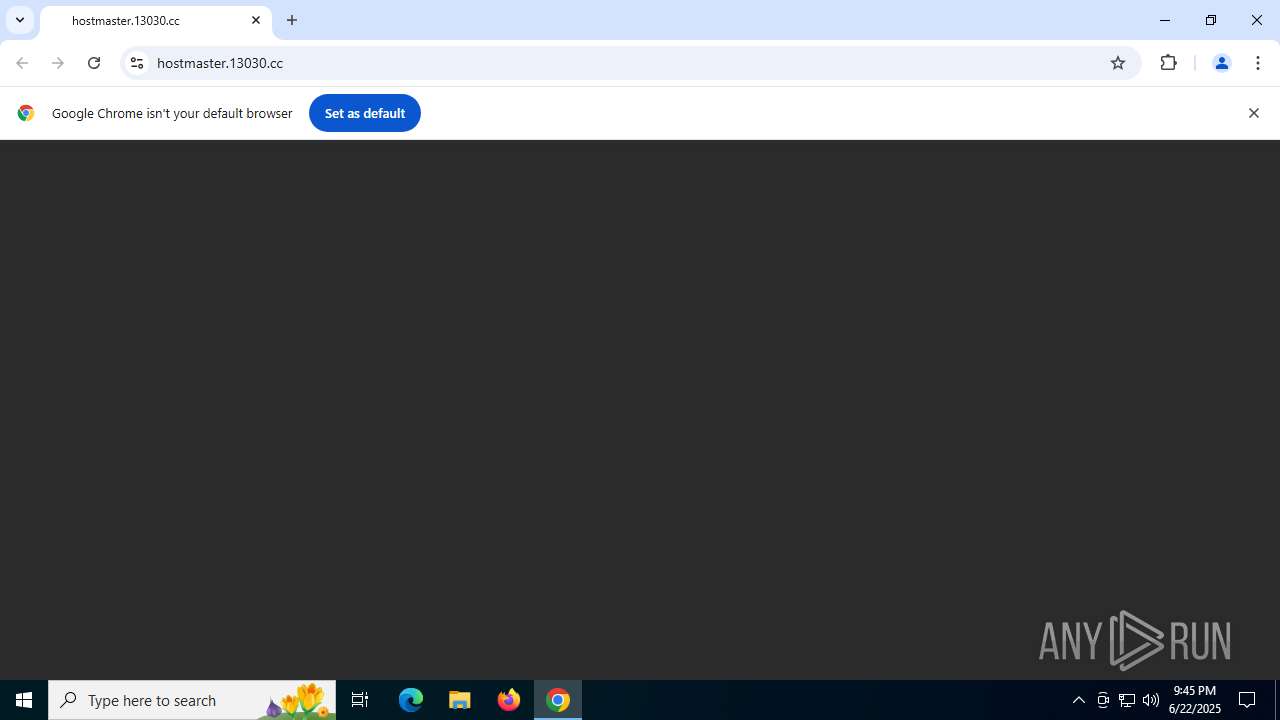
Task: Open File Explorer from taskbar
Action: pyautogui.click(x=460, y=700)
